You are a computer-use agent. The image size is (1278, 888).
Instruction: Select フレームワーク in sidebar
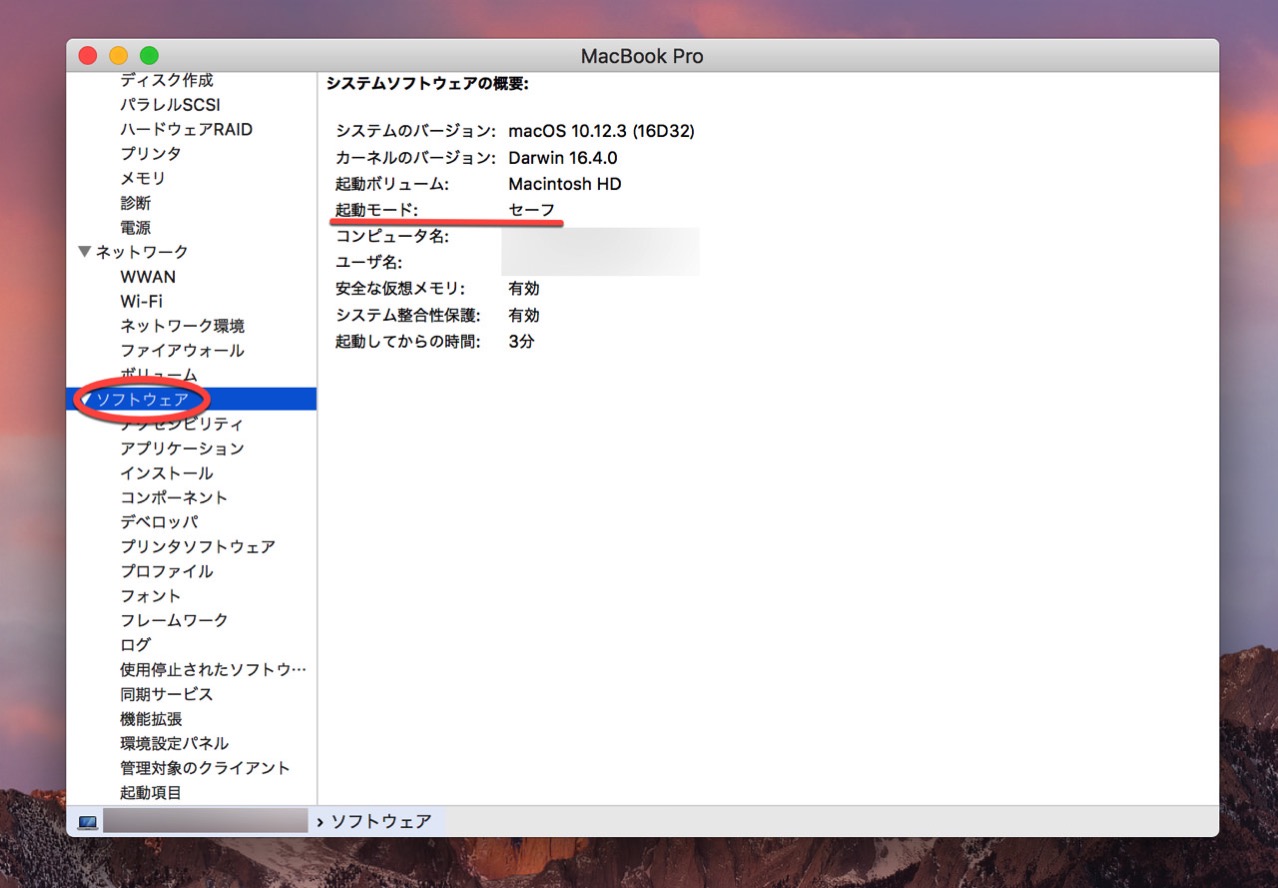click(x=174, y=620)
